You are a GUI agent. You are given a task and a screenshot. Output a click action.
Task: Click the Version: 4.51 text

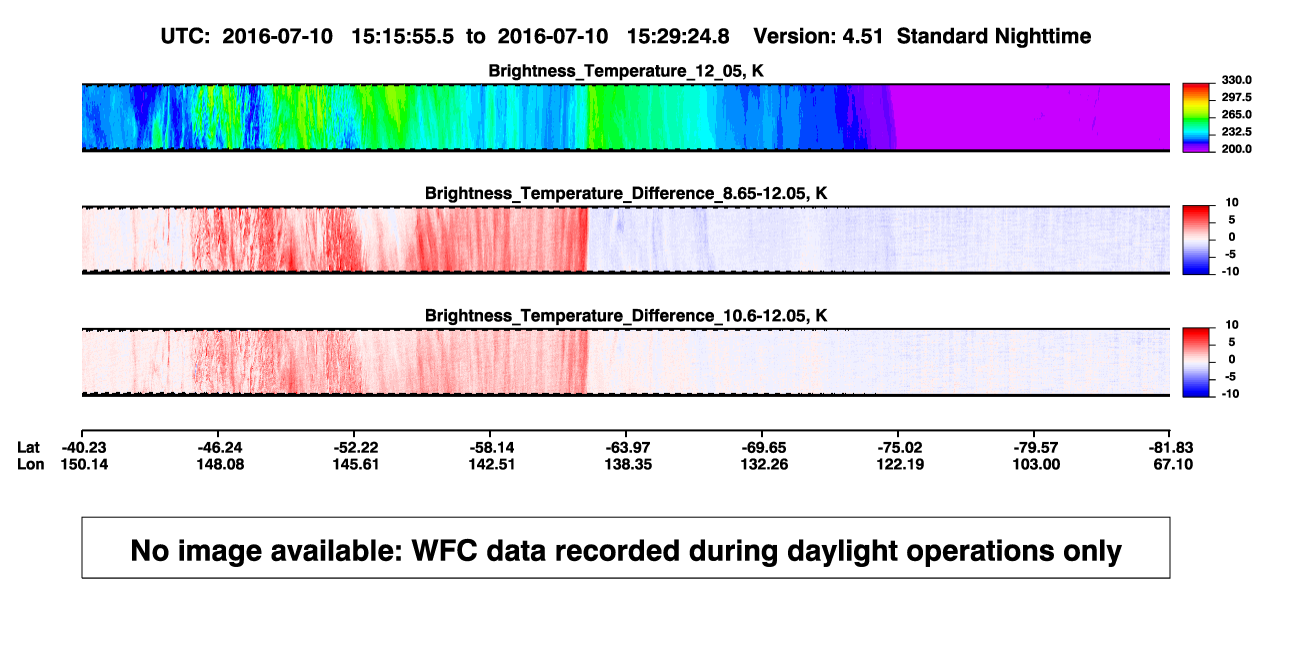coord(820,37)
